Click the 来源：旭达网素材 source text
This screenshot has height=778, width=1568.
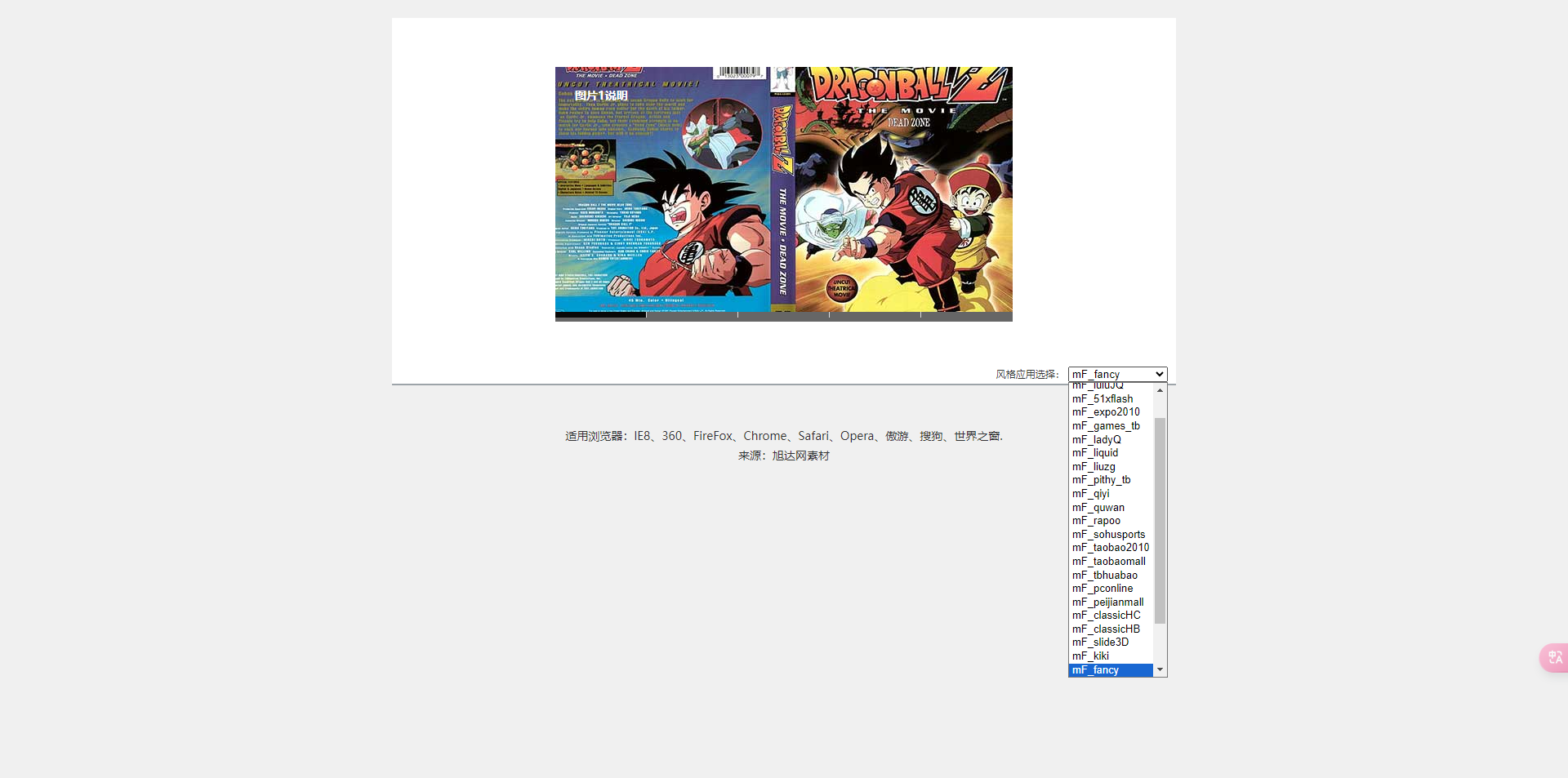click(784, 456)
